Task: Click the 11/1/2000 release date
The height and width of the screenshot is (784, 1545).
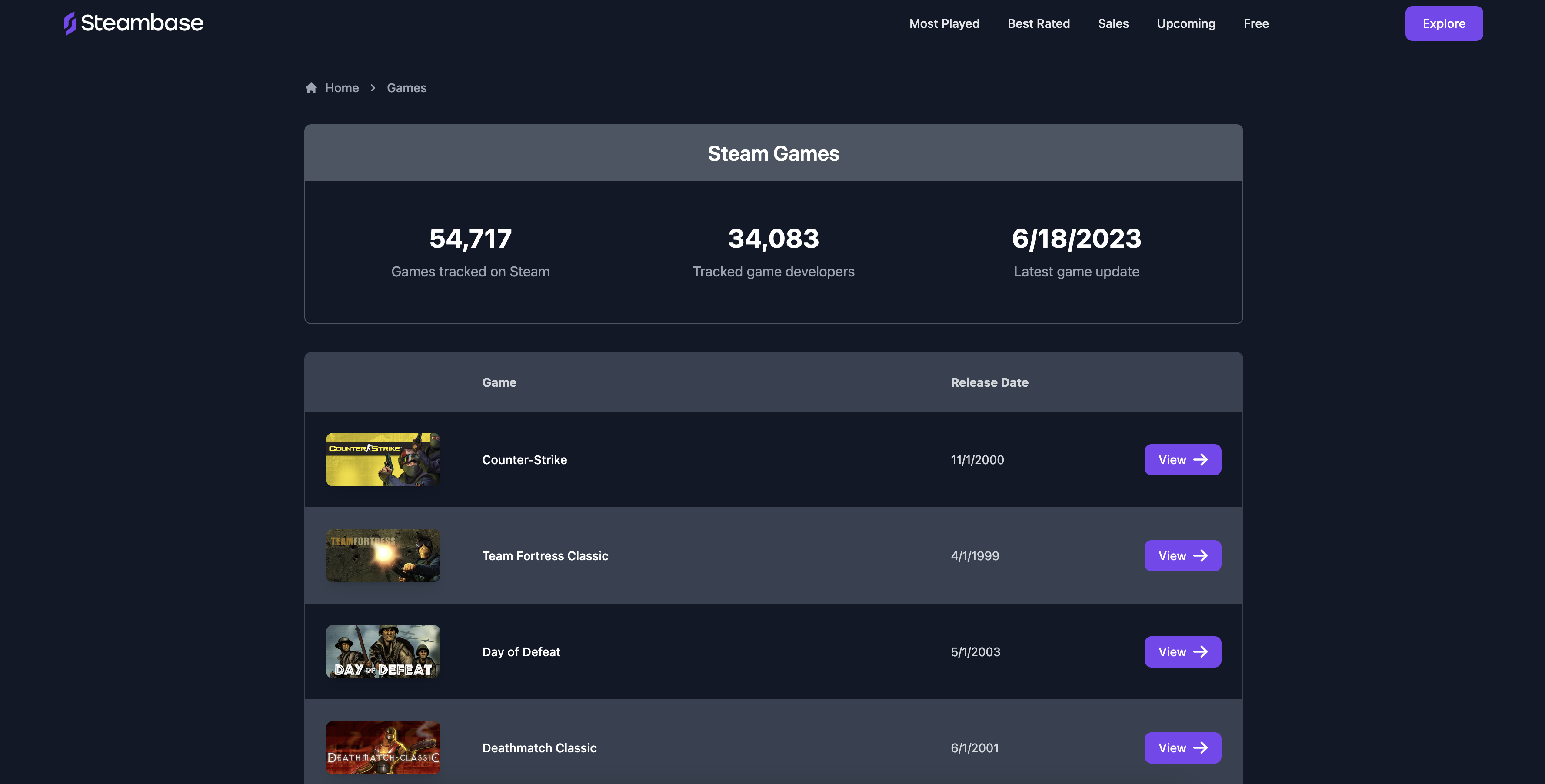Action: (977, 460)
